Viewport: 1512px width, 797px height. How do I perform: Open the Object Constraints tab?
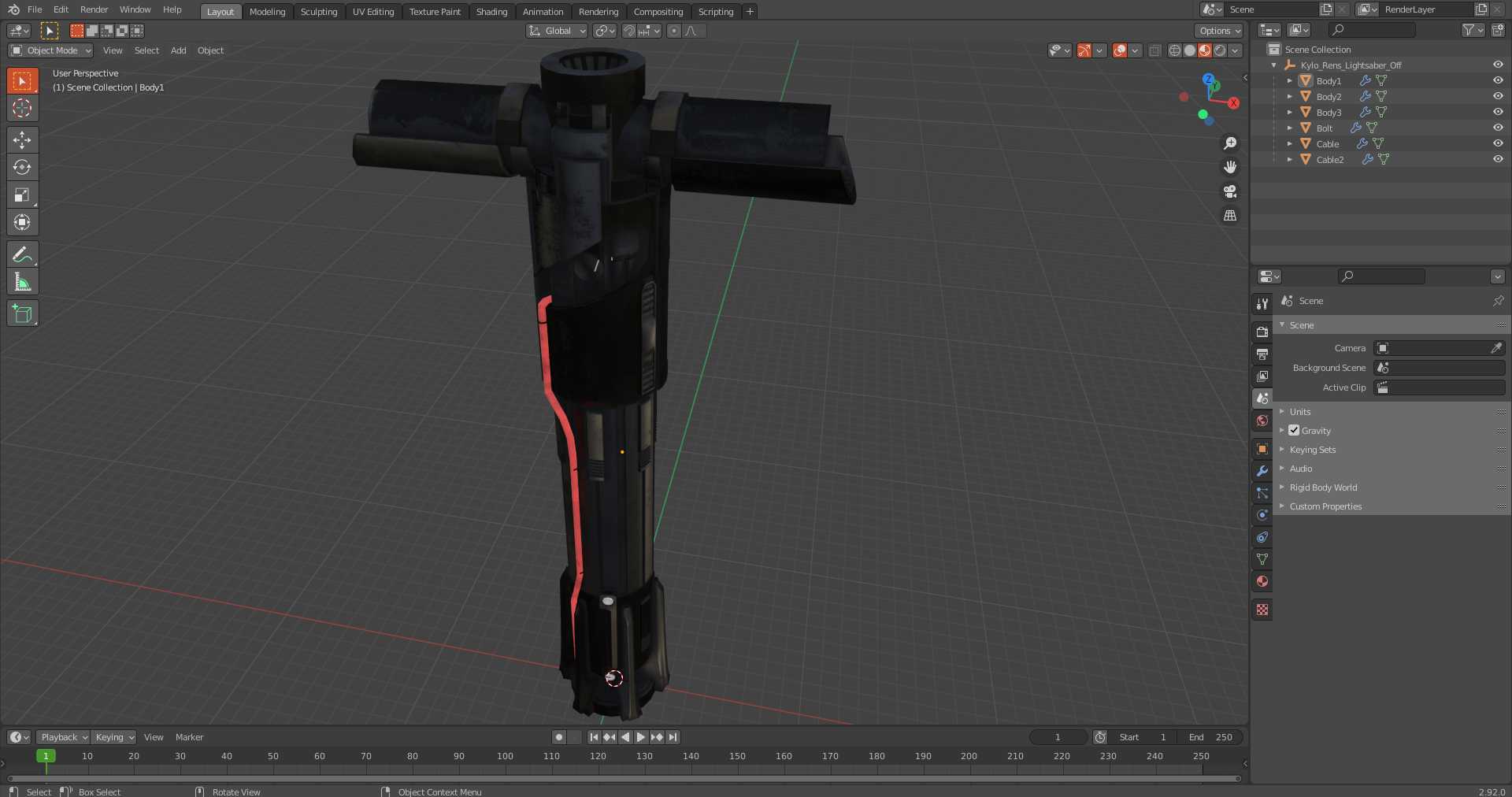pyautogui.click(x=1262, y=537)
